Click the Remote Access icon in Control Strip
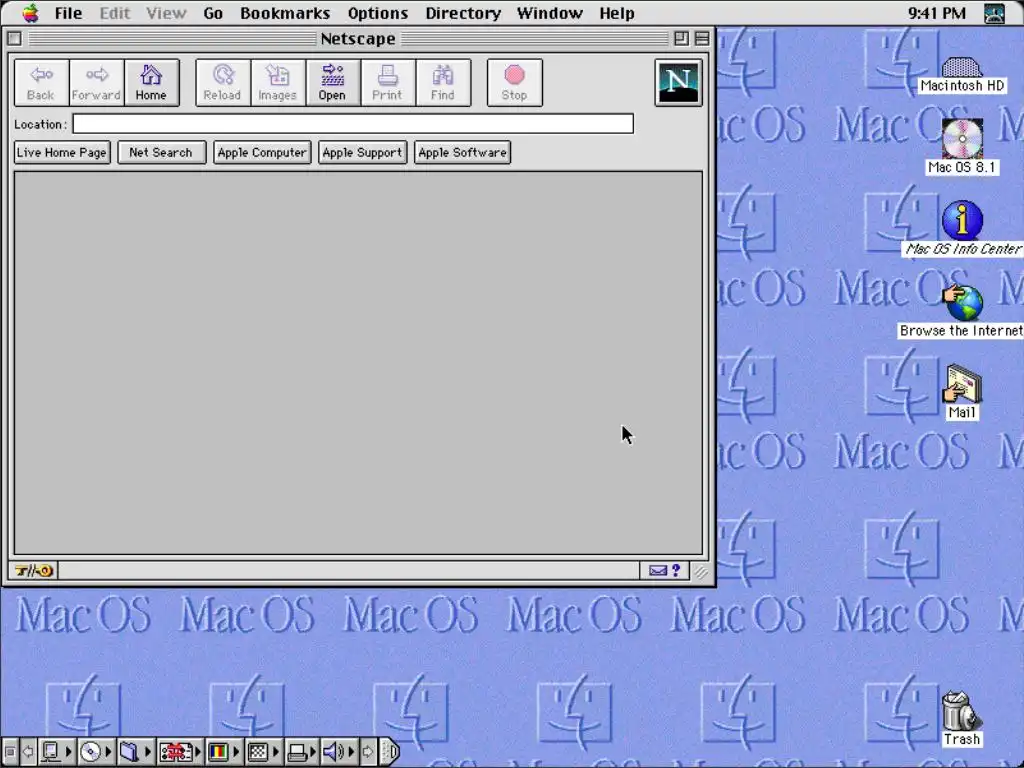Screen dimensions: 1024x768 pos(175,752)
